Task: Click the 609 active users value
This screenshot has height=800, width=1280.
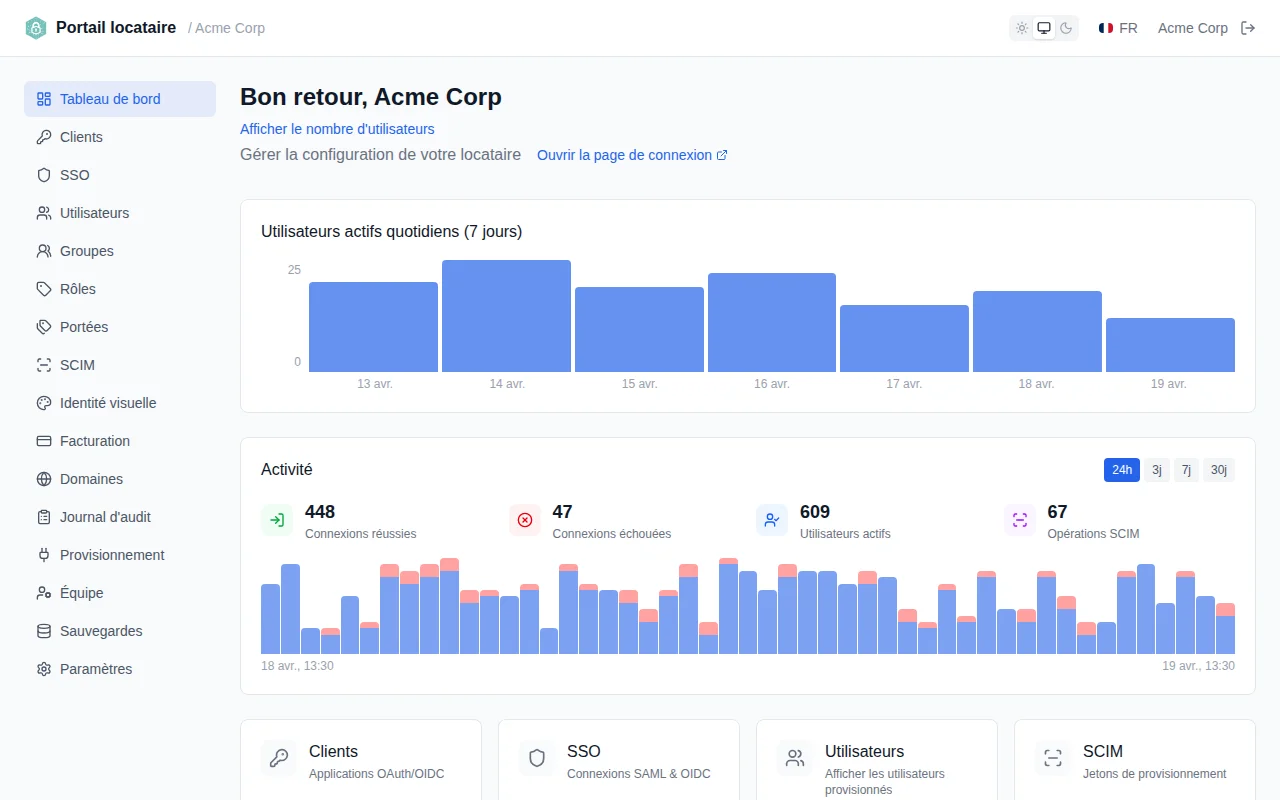Action: pyautogui.click(x=815, y=512)
